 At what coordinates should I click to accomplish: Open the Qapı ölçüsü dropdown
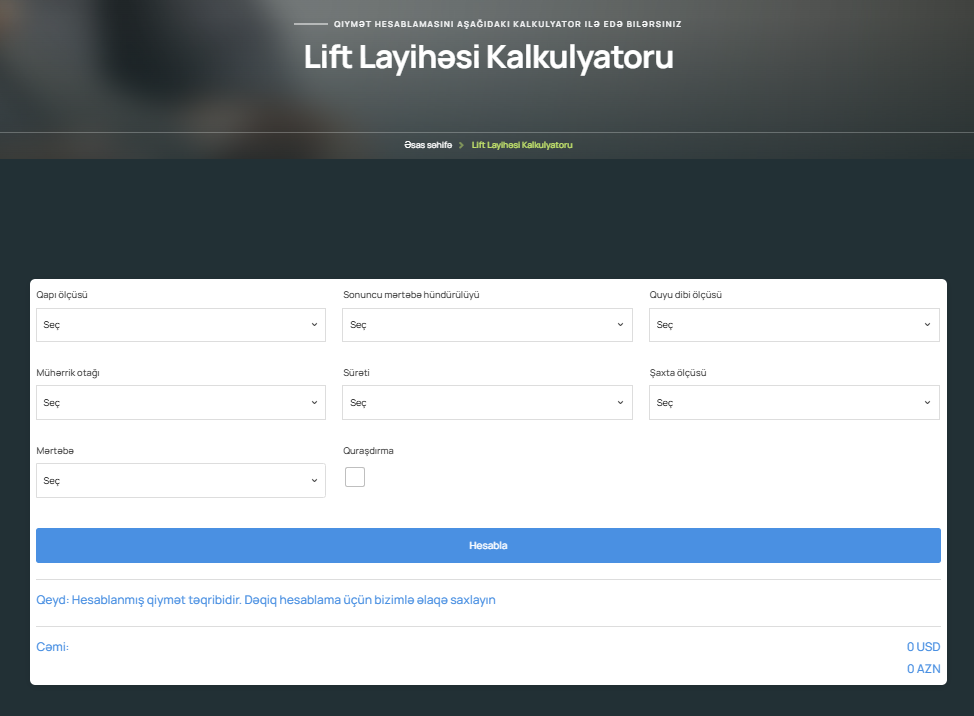click(180, 324)
